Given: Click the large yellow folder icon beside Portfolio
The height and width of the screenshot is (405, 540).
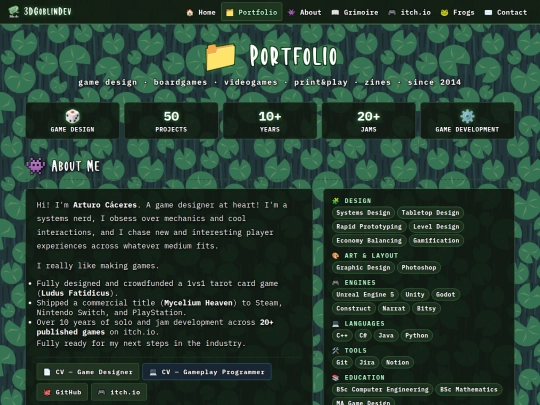Looking at the screenshot, I should pyautogui.click(x=221, y=57).
